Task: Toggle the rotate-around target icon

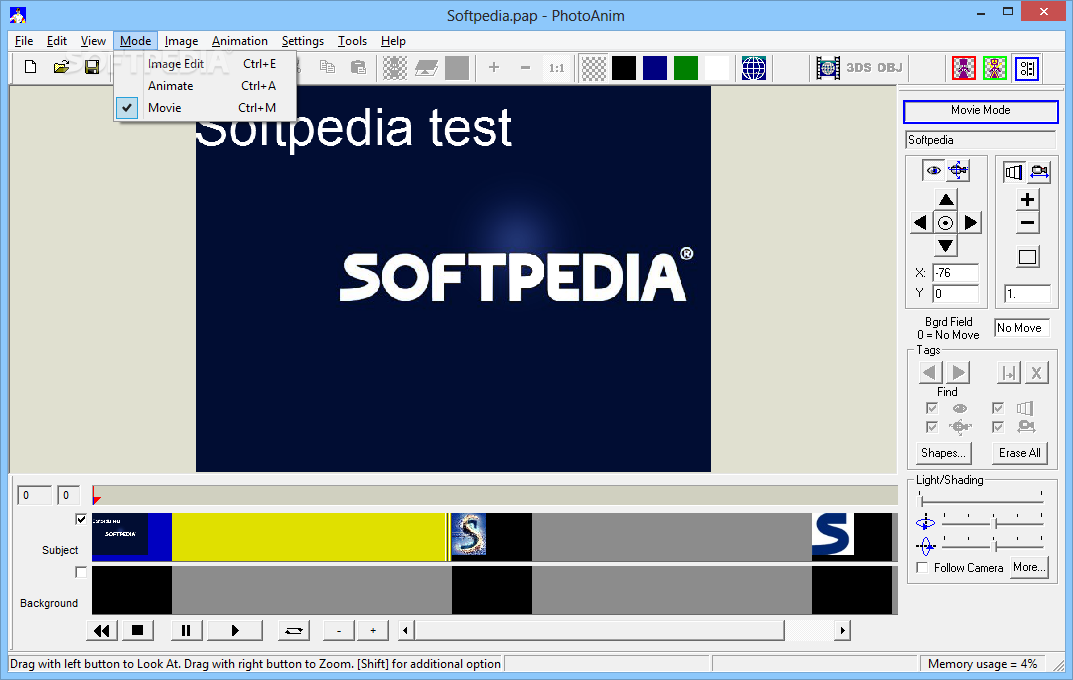Action: click(x=958, y=170)
